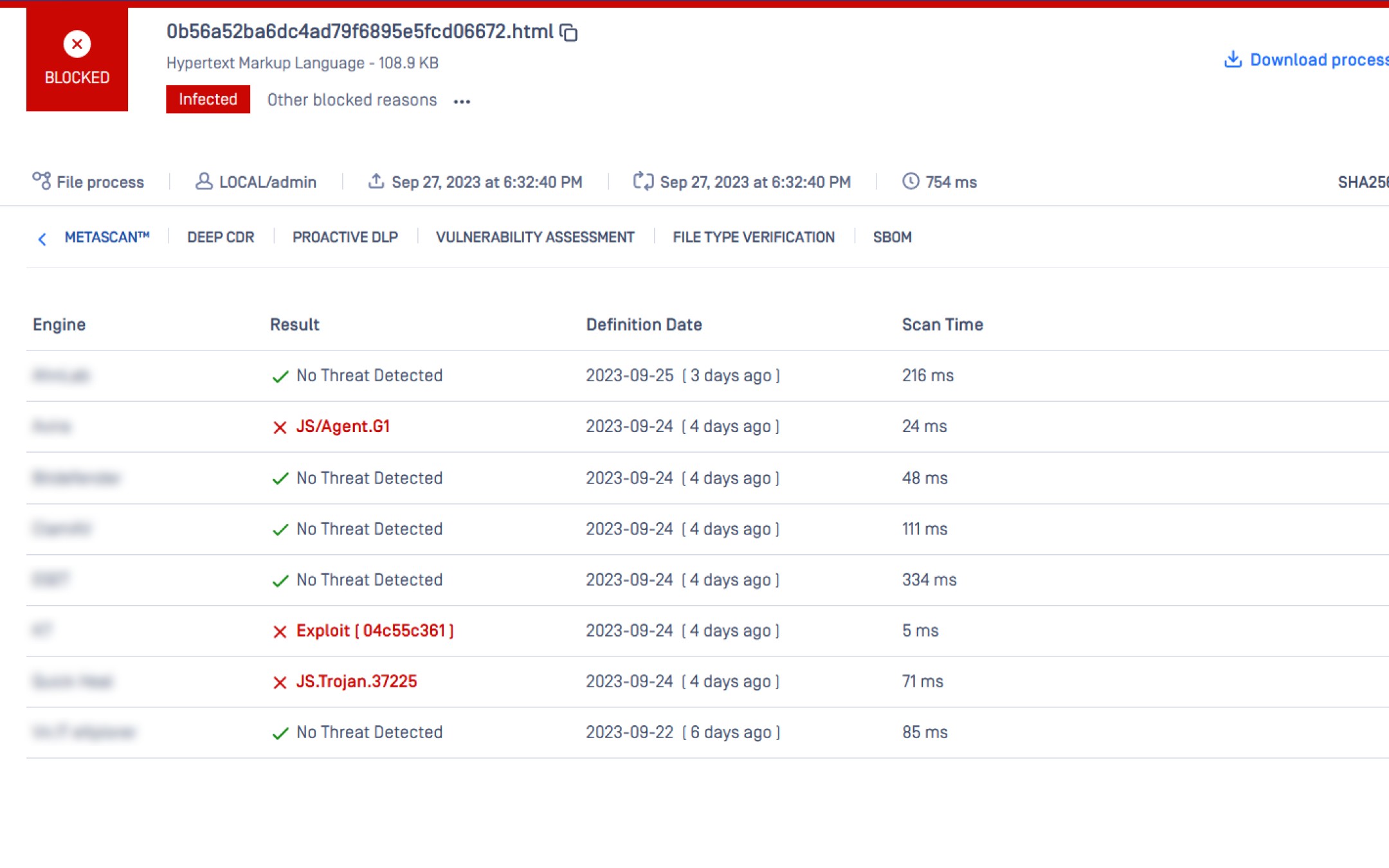Click the red X beside Exploit result
This screenshot has height=868, width=1389.
point(280,631)
